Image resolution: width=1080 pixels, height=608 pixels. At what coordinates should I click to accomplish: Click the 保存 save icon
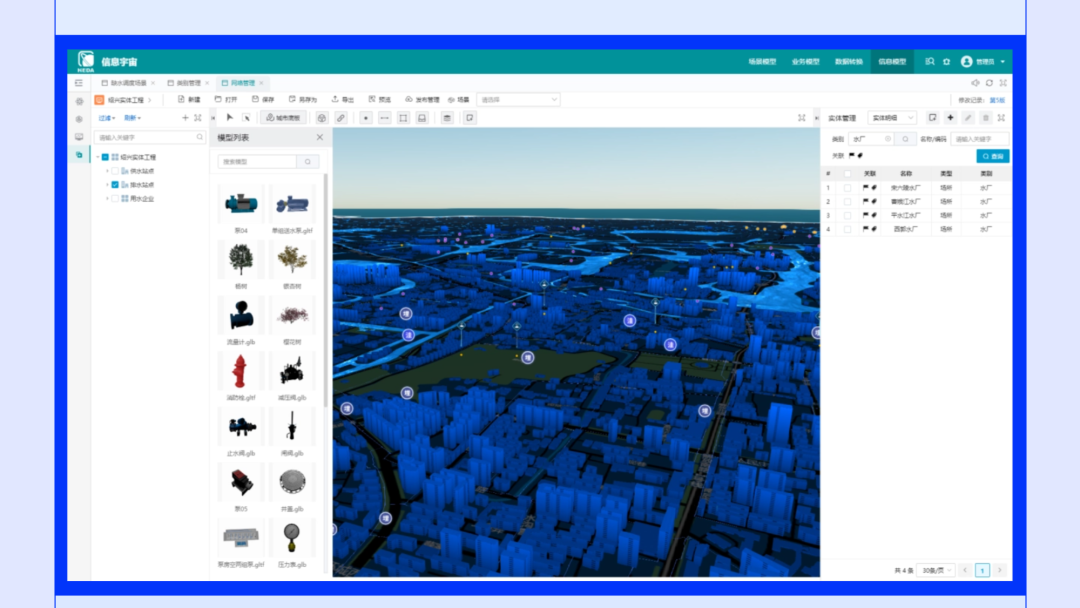click(x=256, y=100)
